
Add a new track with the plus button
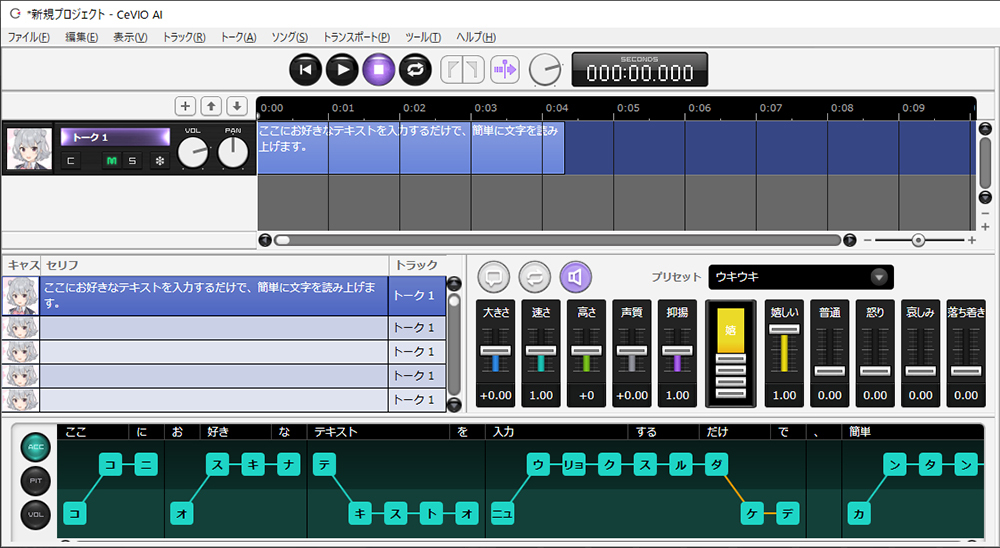[x=185, y=106]
